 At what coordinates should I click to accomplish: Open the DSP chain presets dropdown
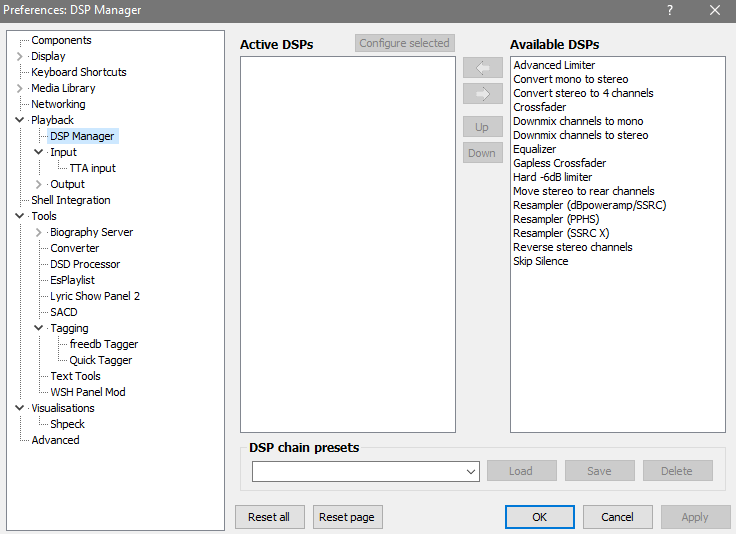pos(471,471)
